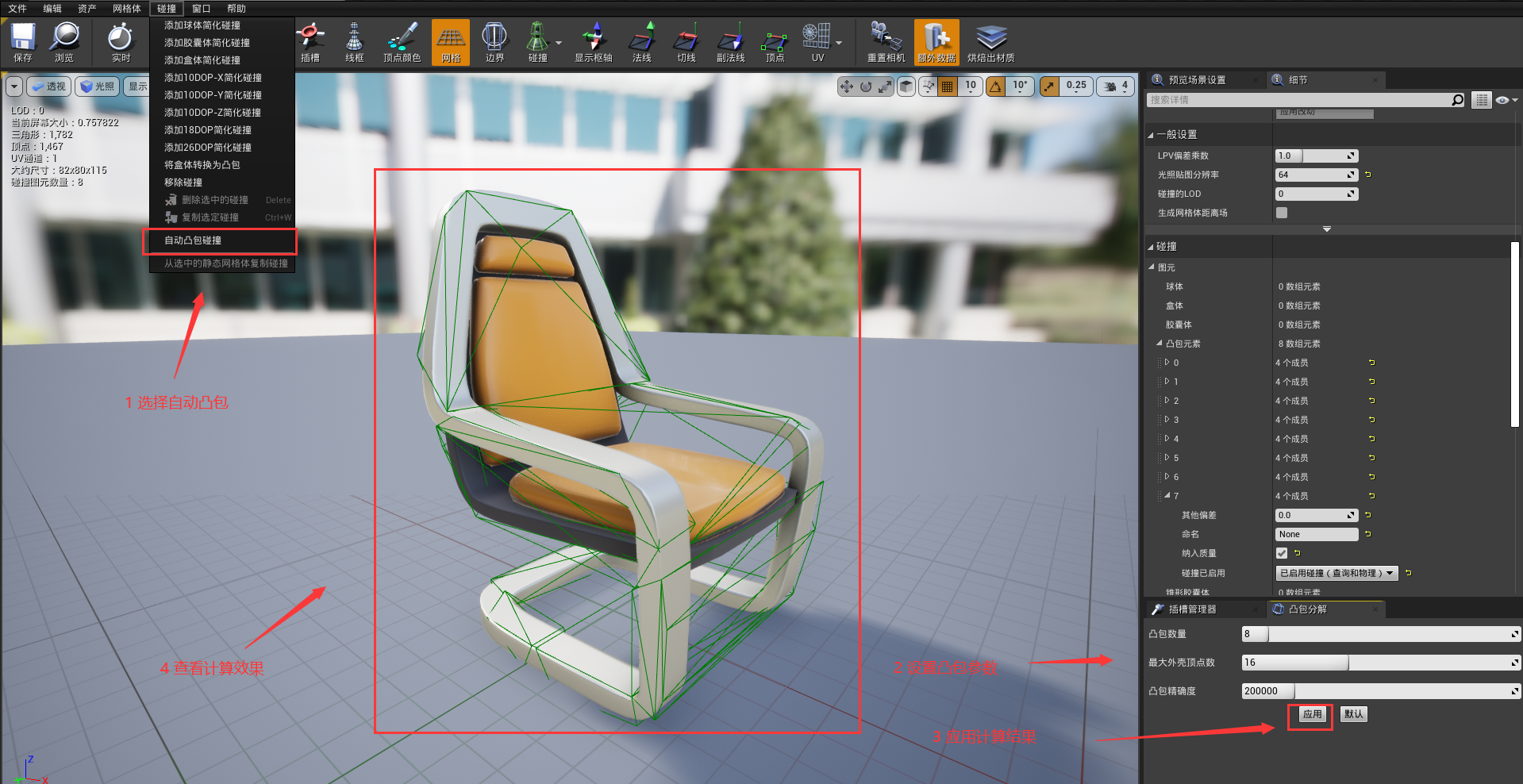The image size is (1523, 784).
Task: Toggle the 法线 (Normals) display icon
Action: [x=641, y=41]
